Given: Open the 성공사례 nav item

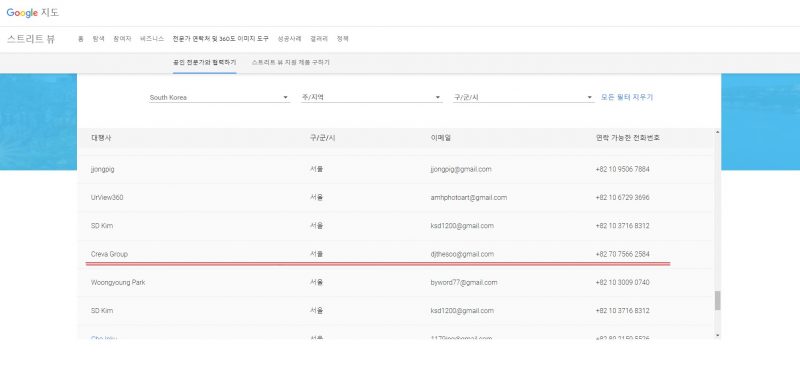Looking at the screenshot, I should tap(289, 39).
